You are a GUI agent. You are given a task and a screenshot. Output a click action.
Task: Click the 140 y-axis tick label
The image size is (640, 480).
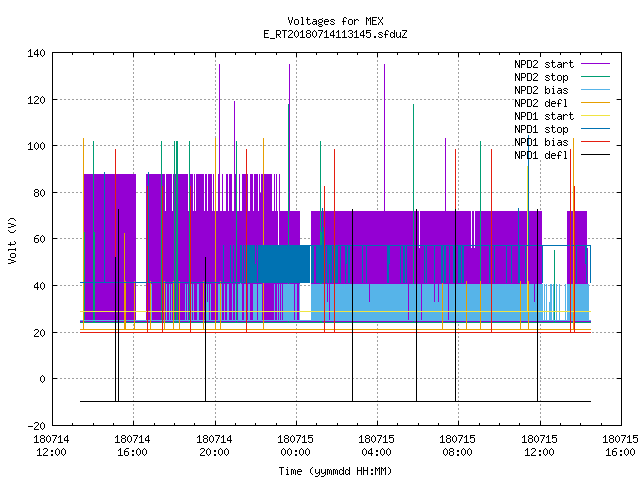pyautogui.click(x=36, y=53)
